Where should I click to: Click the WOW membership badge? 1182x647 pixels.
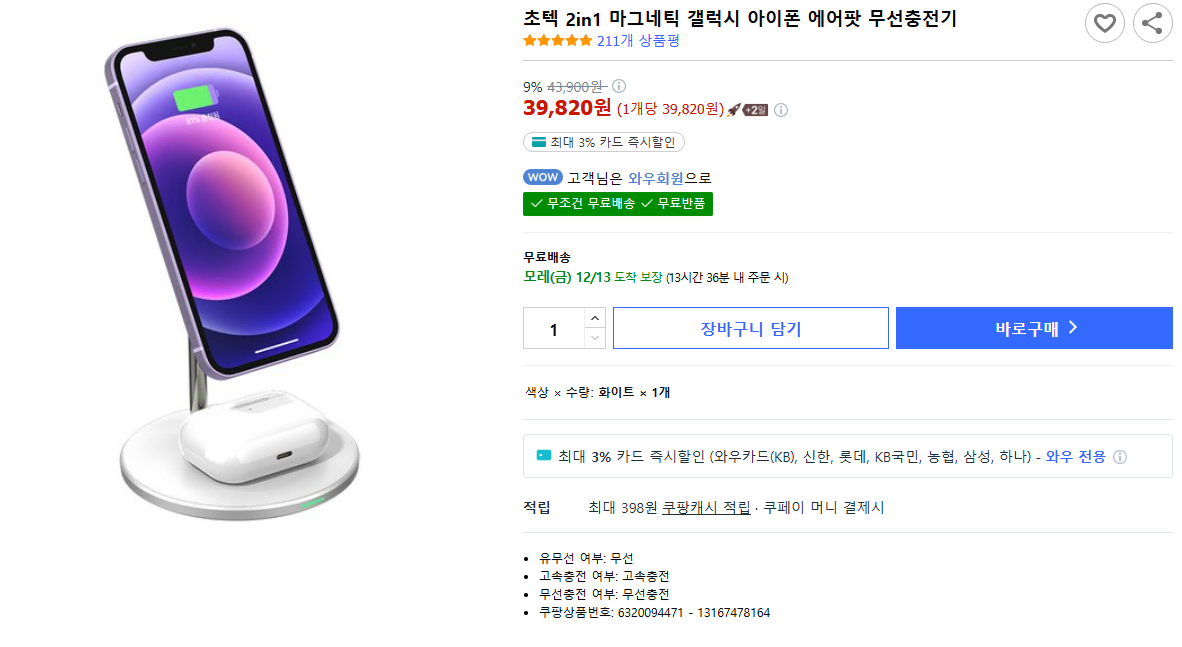[x=543, y=177]
